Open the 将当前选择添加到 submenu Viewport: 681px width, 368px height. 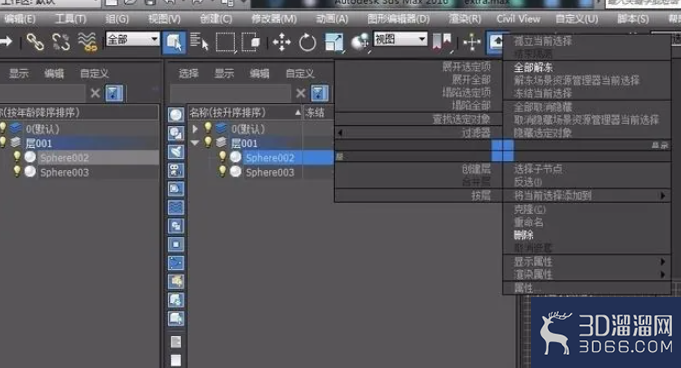coord(587,196)
